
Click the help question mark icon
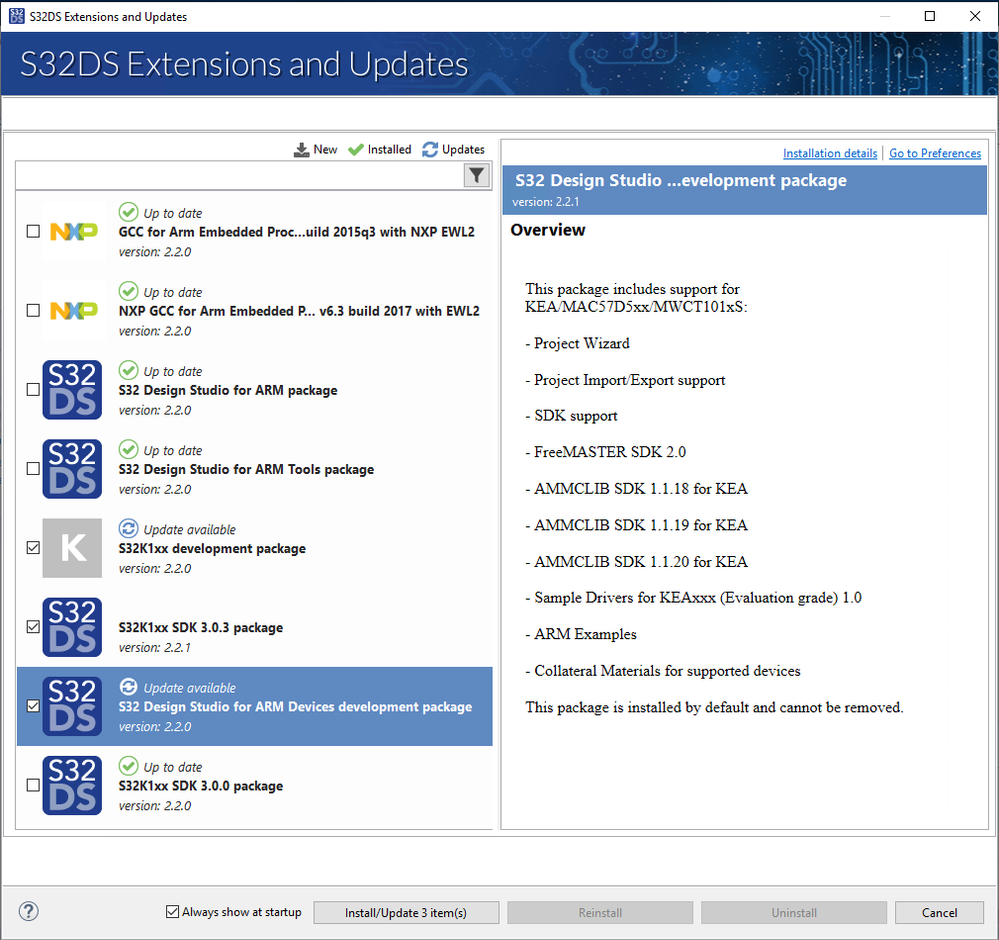[x=28, y=911]
